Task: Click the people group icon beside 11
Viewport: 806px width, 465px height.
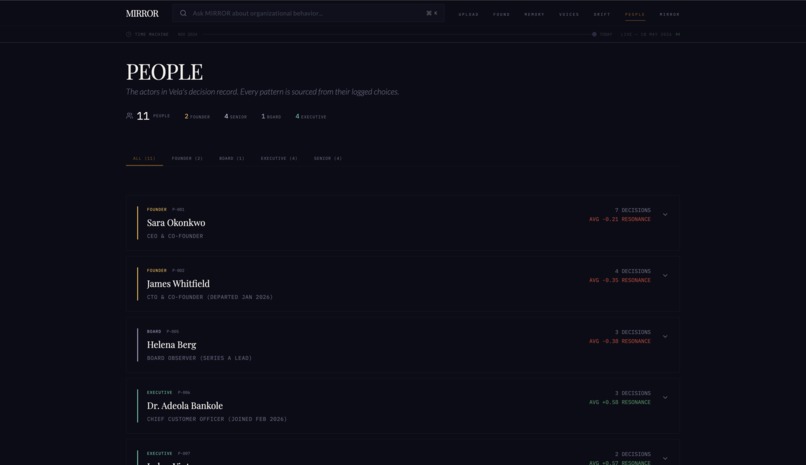Action: tap(130, 116)
